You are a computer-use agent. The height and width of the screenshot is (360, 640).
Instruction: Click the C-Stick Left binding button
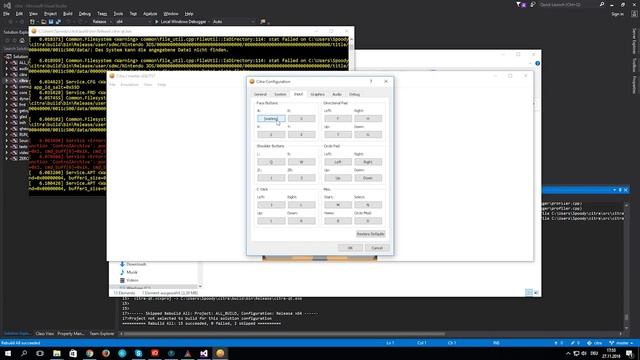pos(271,205)
